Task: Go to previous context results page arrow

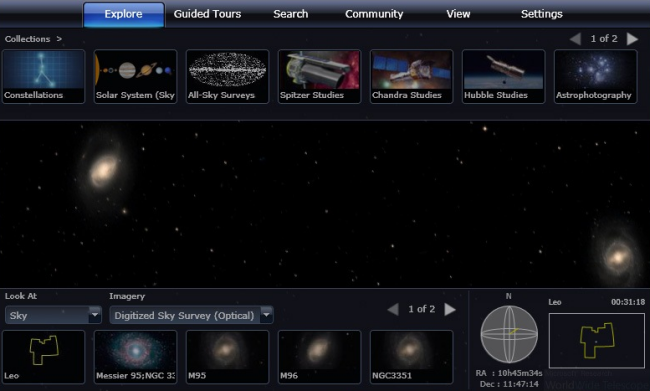Action: coord(393,309)
